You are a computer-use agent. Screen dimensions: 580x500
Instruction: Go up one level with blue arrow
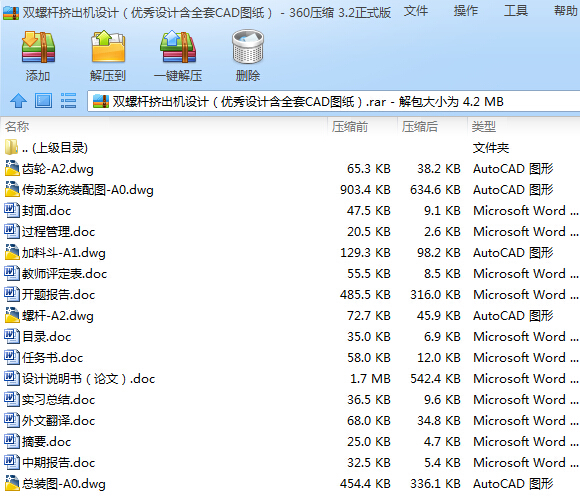[x=18, y=101]
